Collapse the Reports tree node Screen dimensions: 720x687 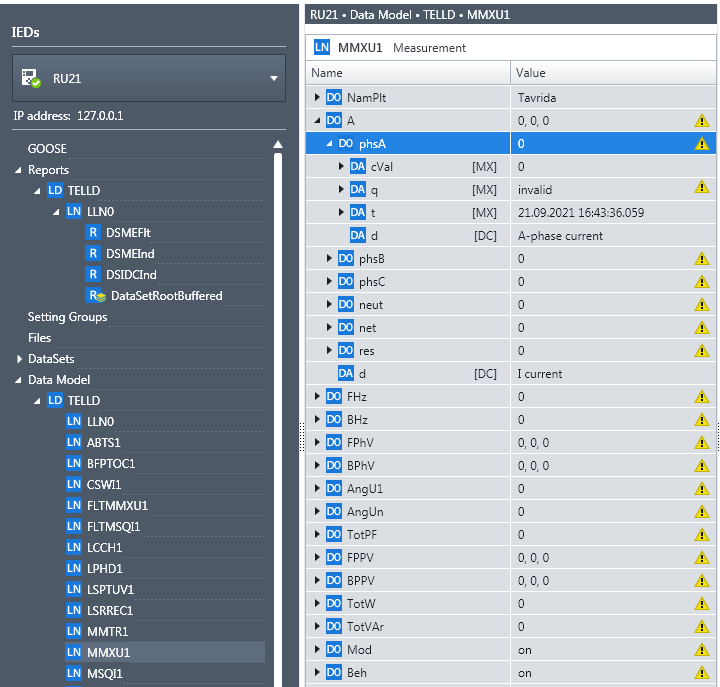[19, 170]
